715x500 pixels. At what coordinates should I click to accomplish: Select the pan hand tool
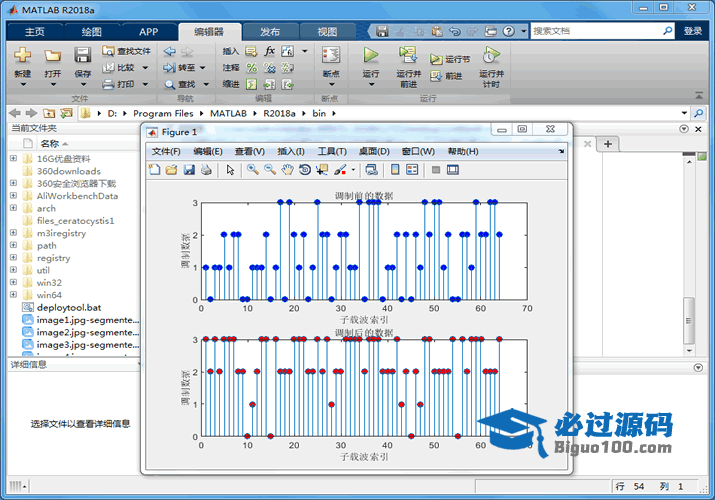pyautogui.click(x=287, y=170)
